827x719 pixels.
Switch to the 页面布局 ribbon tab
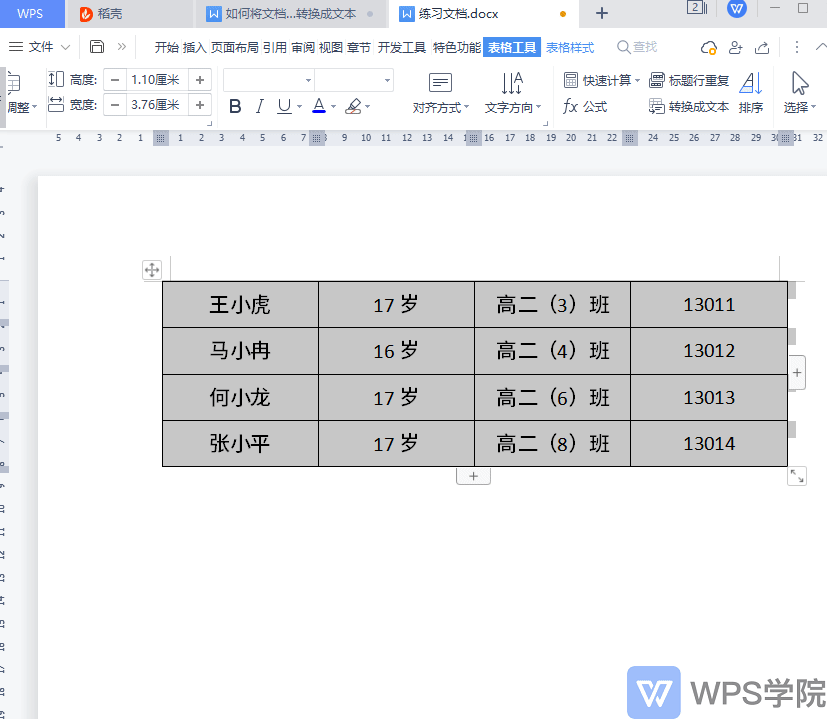point(235,47)
